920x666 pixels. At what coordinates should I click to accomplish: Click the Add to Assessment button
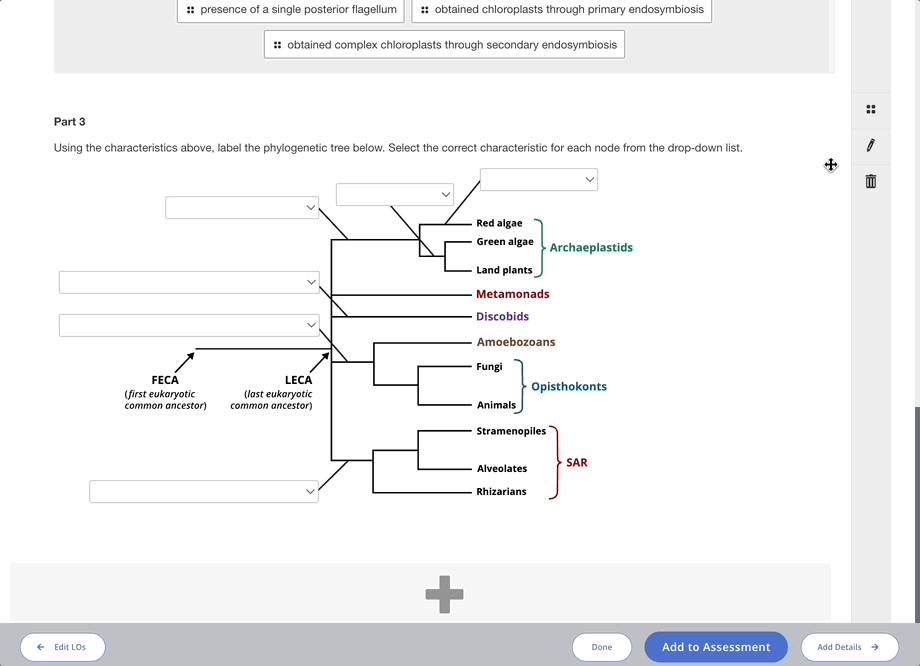(x=716, y=647)
